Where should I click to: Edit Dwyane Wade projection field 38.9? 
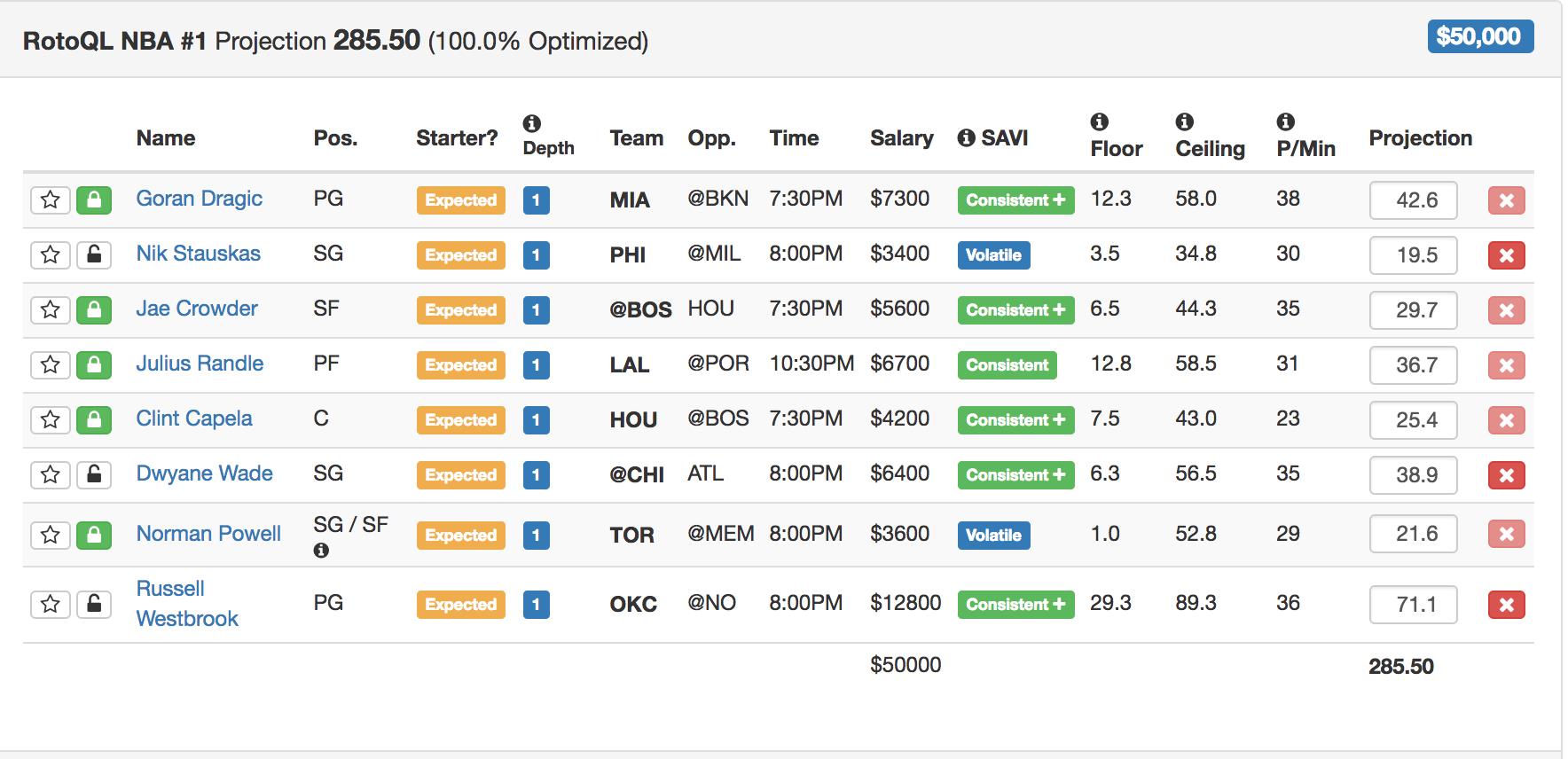click(x=1414, y=475)
